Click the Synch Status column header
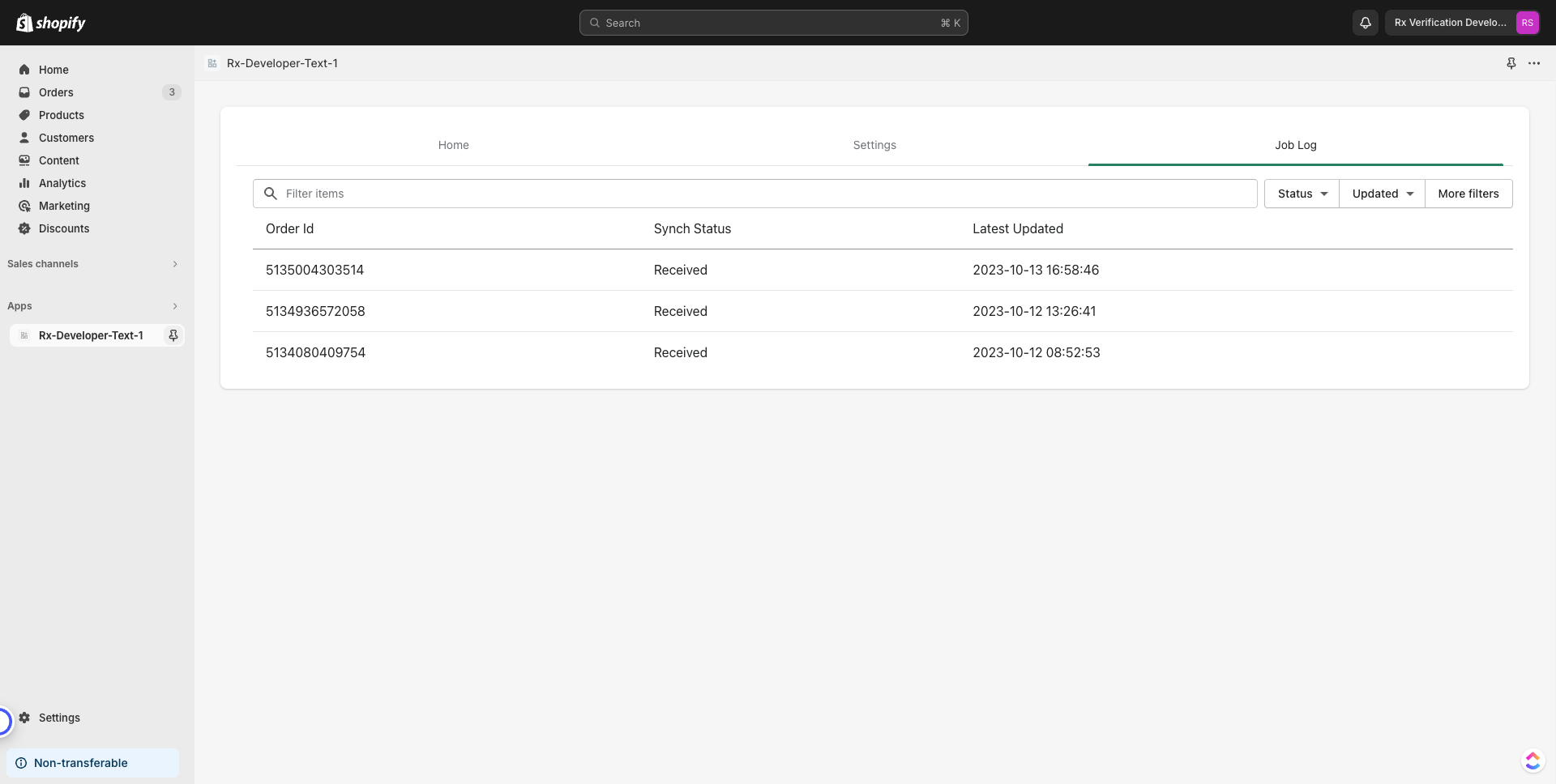Image resolution: width=1556 pixels, height=784 pixels. point(692,229)
